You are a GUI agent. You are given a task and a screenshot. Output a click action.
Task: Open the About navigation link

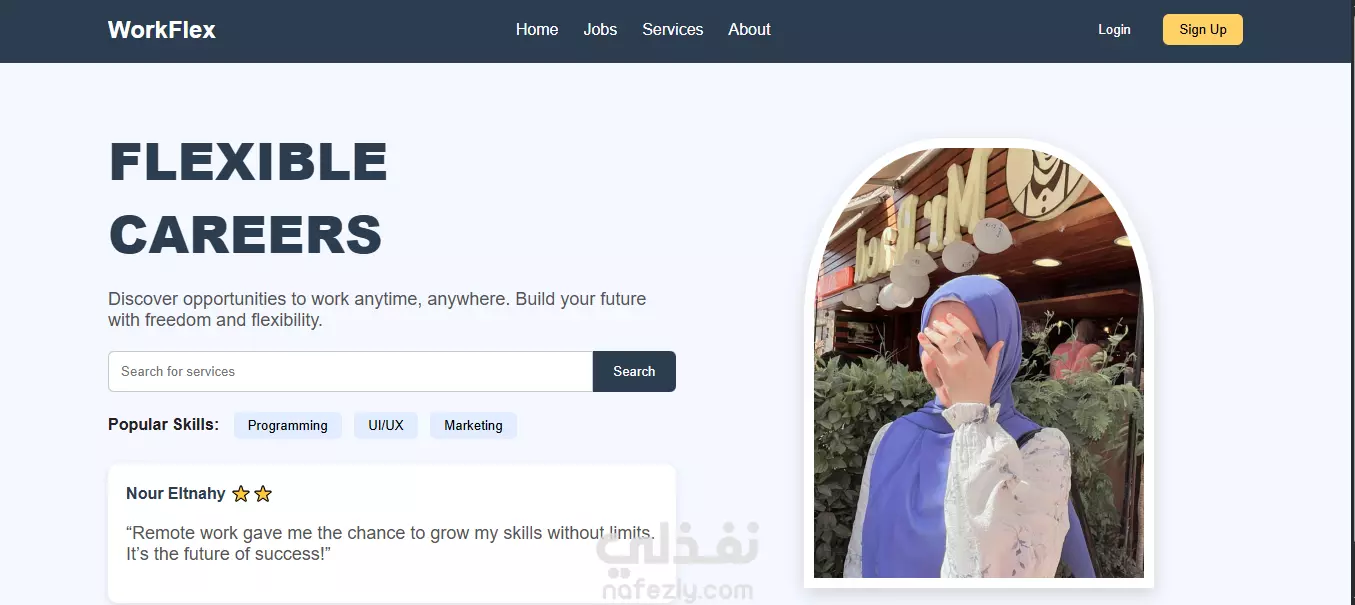point(749,30)
